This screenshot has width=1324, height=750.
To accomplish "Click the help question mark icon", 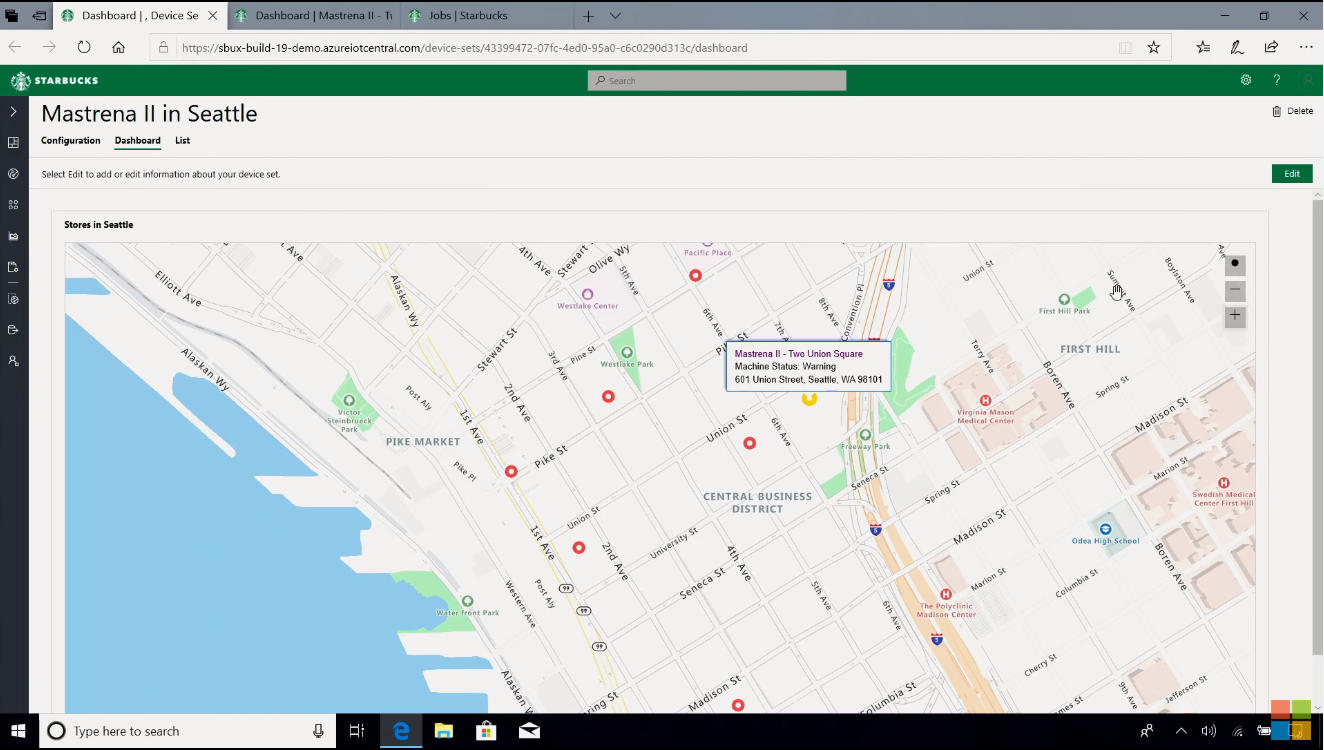I will click(1277, 80).
